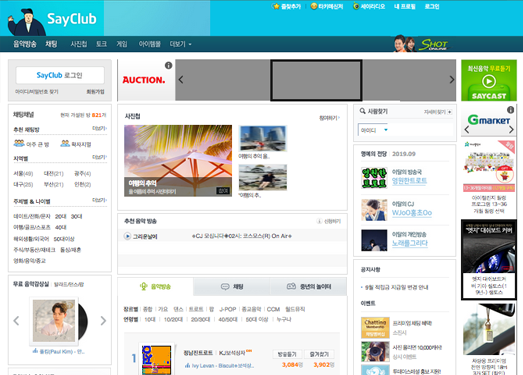Open the 게임 navigation menu
Viewport: 523px width, 375px height.
(122, 44)
